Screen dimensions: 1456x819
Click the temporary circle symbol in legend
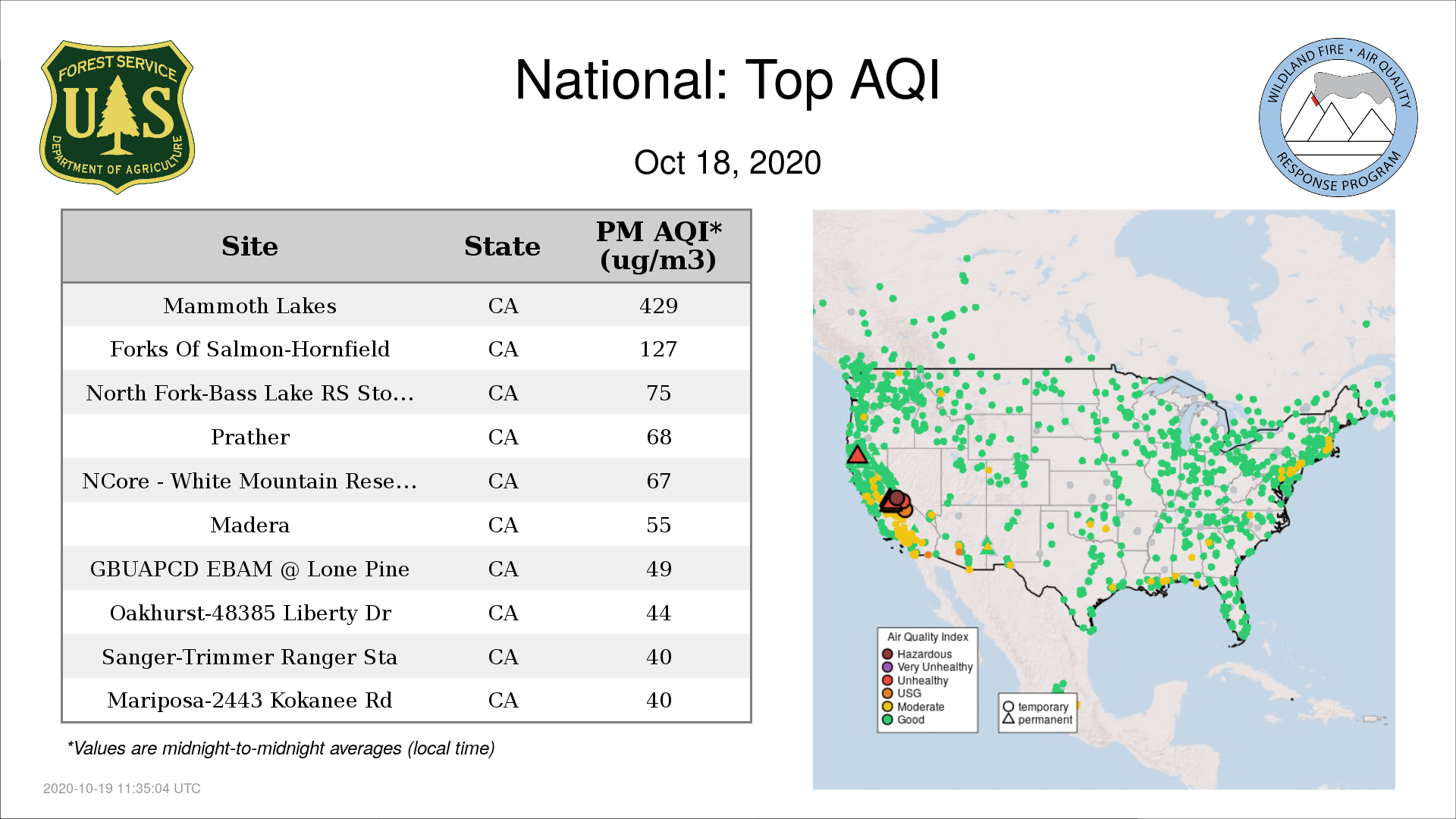[1009, 707]
